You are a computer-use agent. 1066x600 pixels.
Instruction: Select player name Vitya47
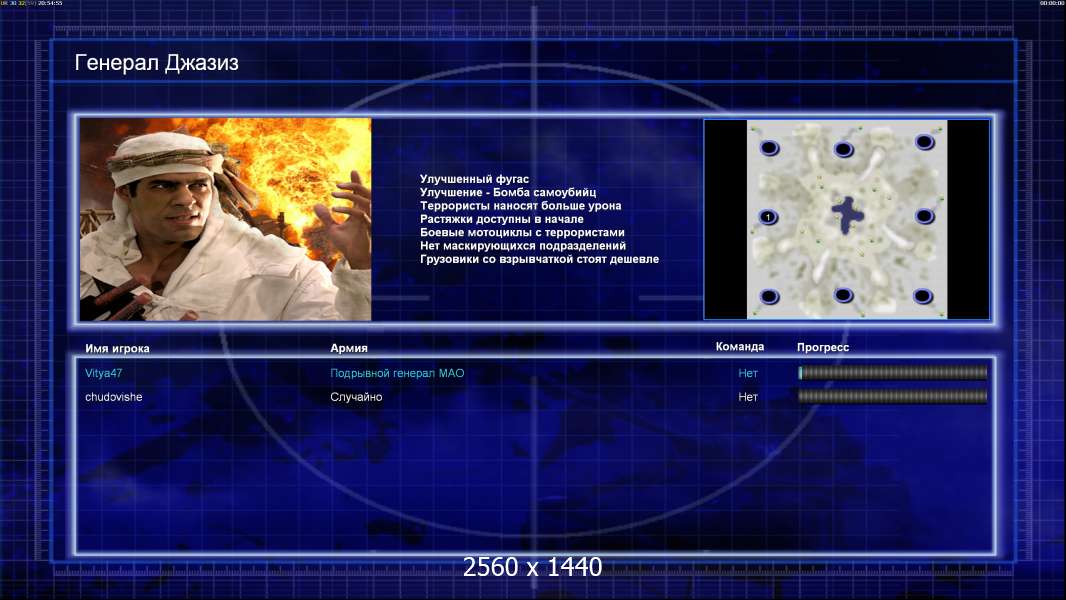click(103, 373)
